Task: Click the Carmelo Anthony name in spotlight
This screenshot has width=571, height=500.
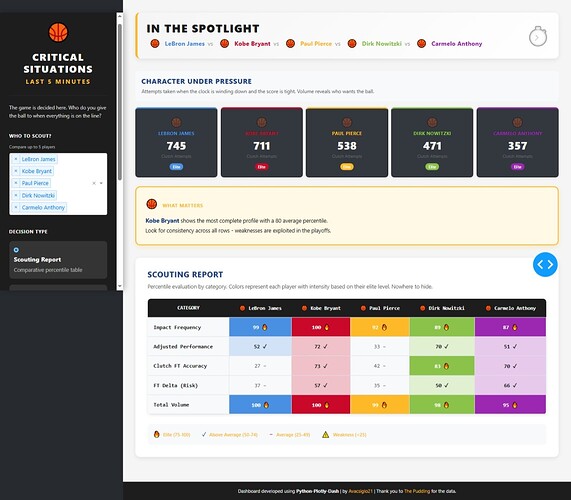Action: pyautogui.click(x=457, y=44)
